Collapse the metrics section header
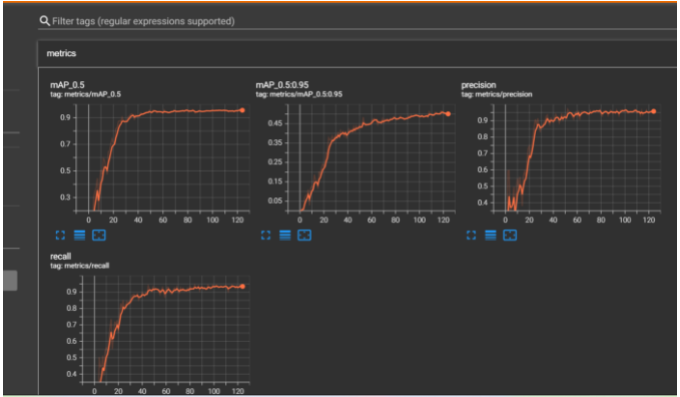This screenshot has width=680, height=397. point(357,53)
